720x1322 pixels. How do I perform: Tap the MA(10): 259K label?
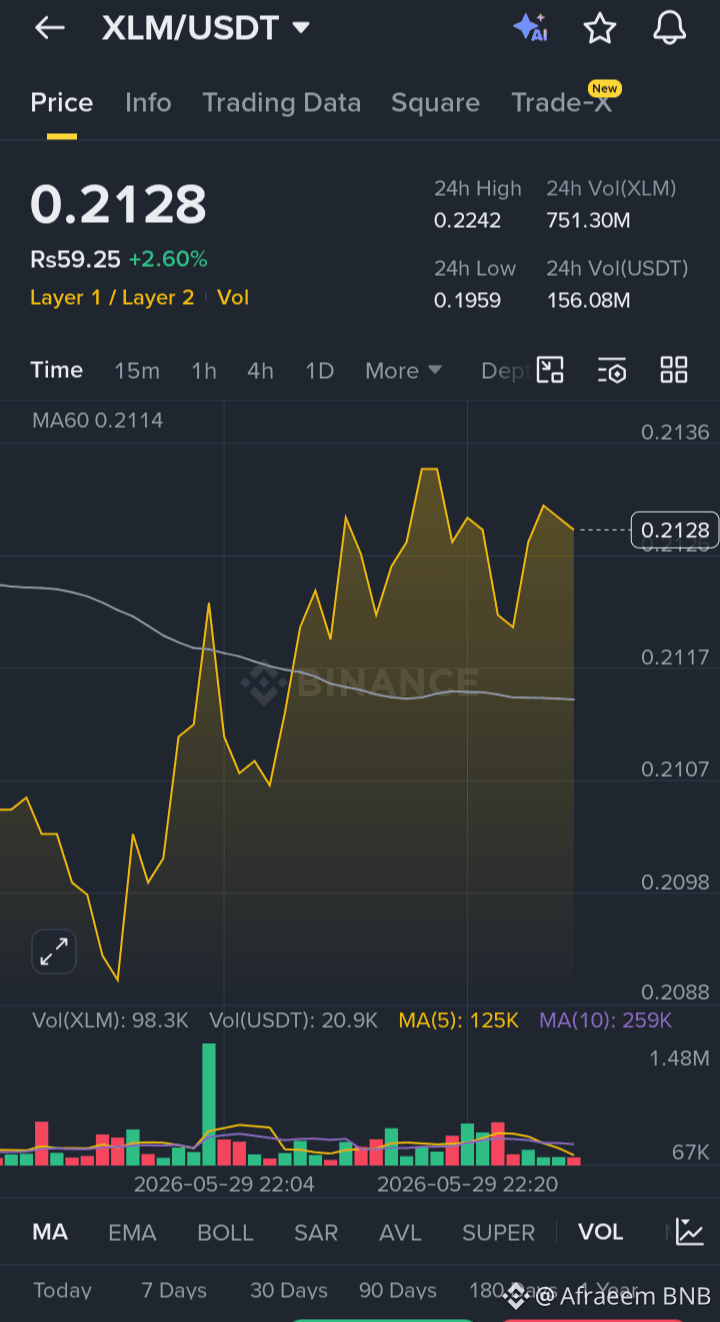click(605, 1021)
